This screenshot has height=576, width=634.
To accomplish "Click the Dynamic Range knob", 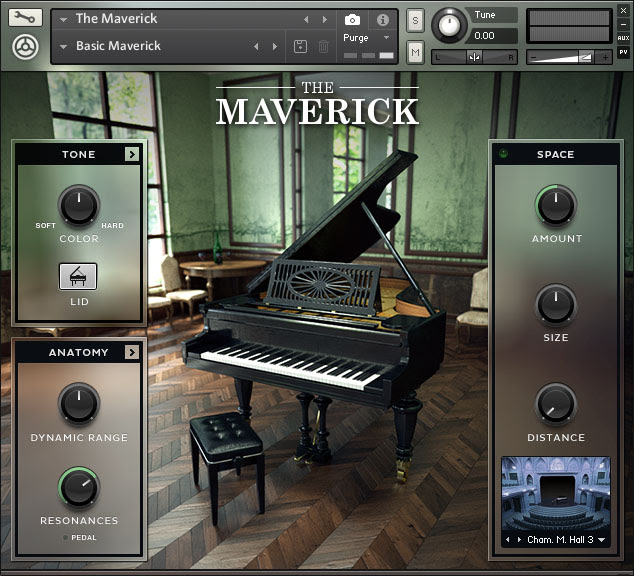I will (79, 403).
